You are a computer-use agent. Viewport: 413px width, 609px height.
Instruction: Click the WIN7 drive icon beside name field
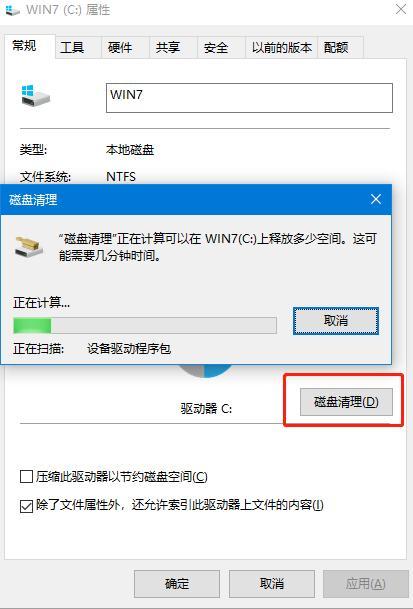[x=36, y=96]
